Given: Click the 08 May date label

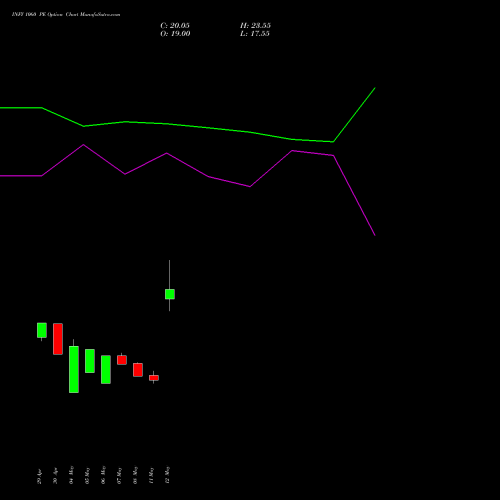Looking at the screenshot, I should (135, 475).
